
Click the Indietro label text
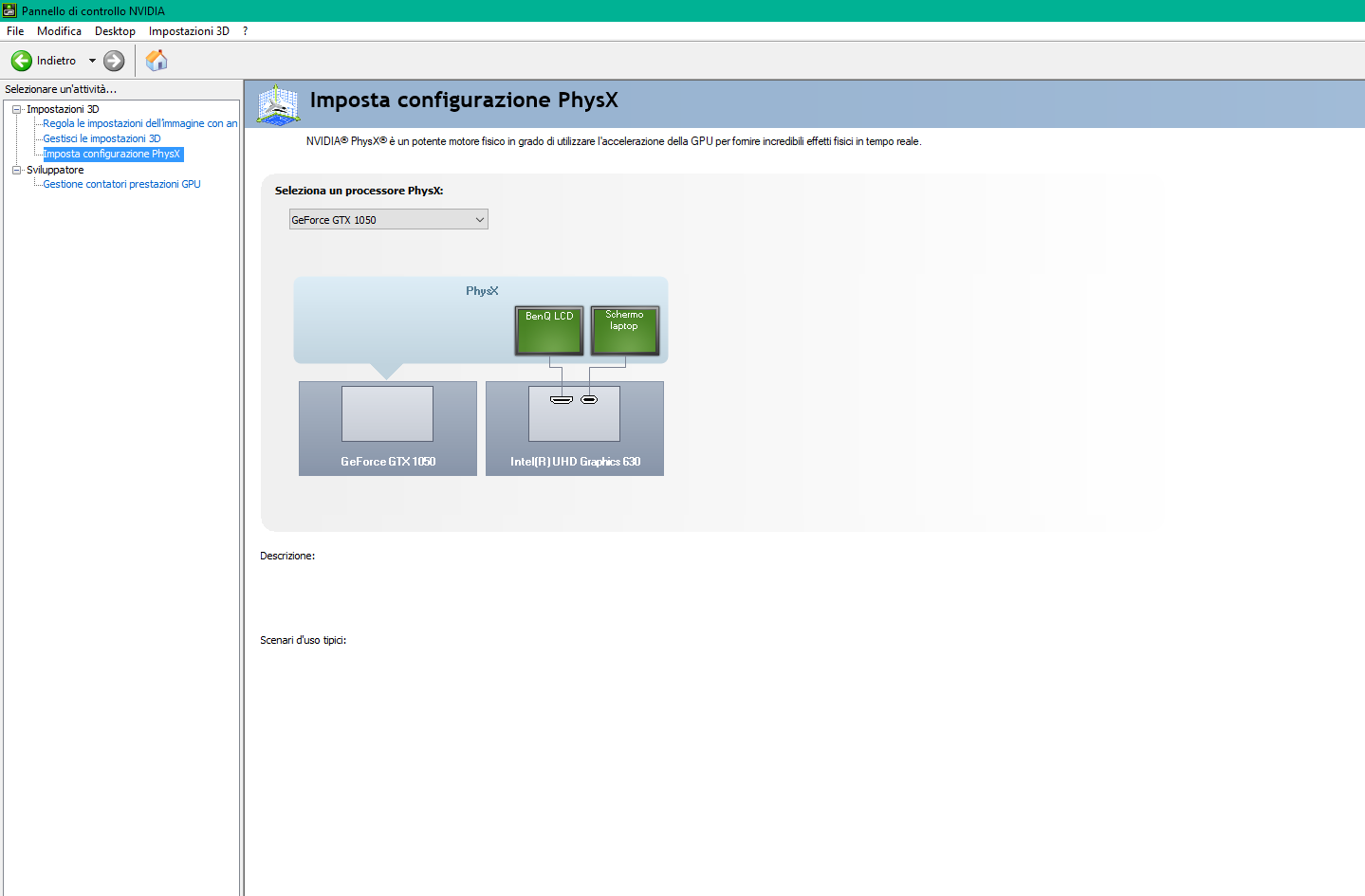click(56, 61)
